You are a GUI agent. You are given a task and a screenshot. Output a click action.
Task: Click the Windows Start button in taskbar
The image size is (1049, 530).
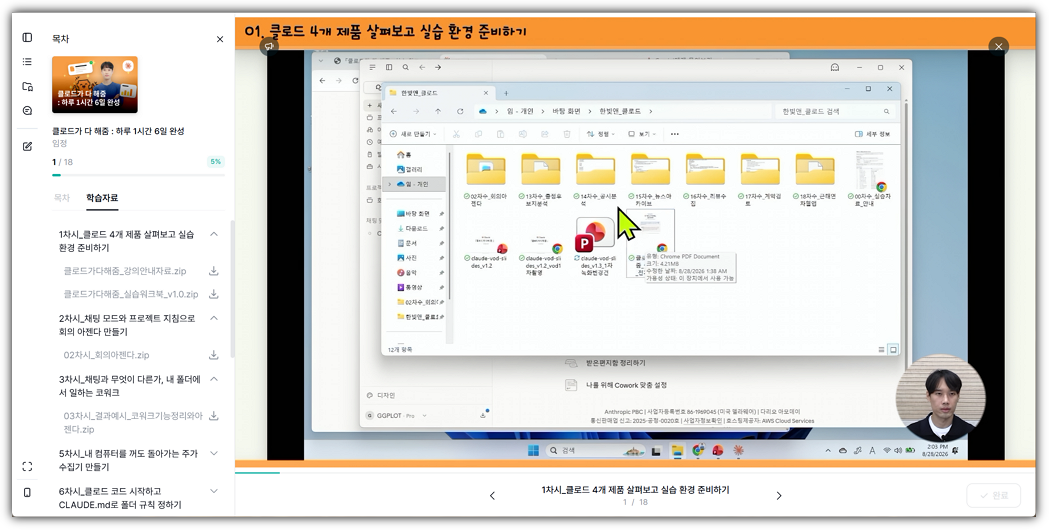(533, 450)
